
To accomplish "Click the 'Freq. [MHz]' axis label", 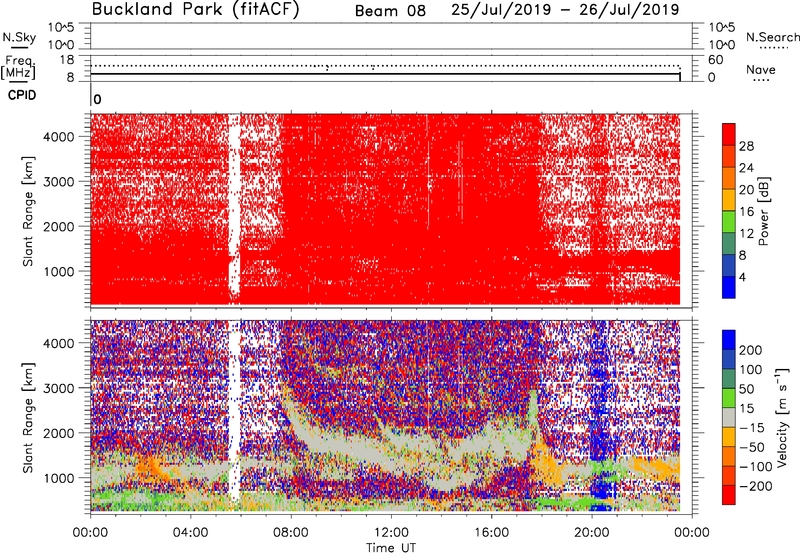I will pyautogui.click(x=19, y=68).
